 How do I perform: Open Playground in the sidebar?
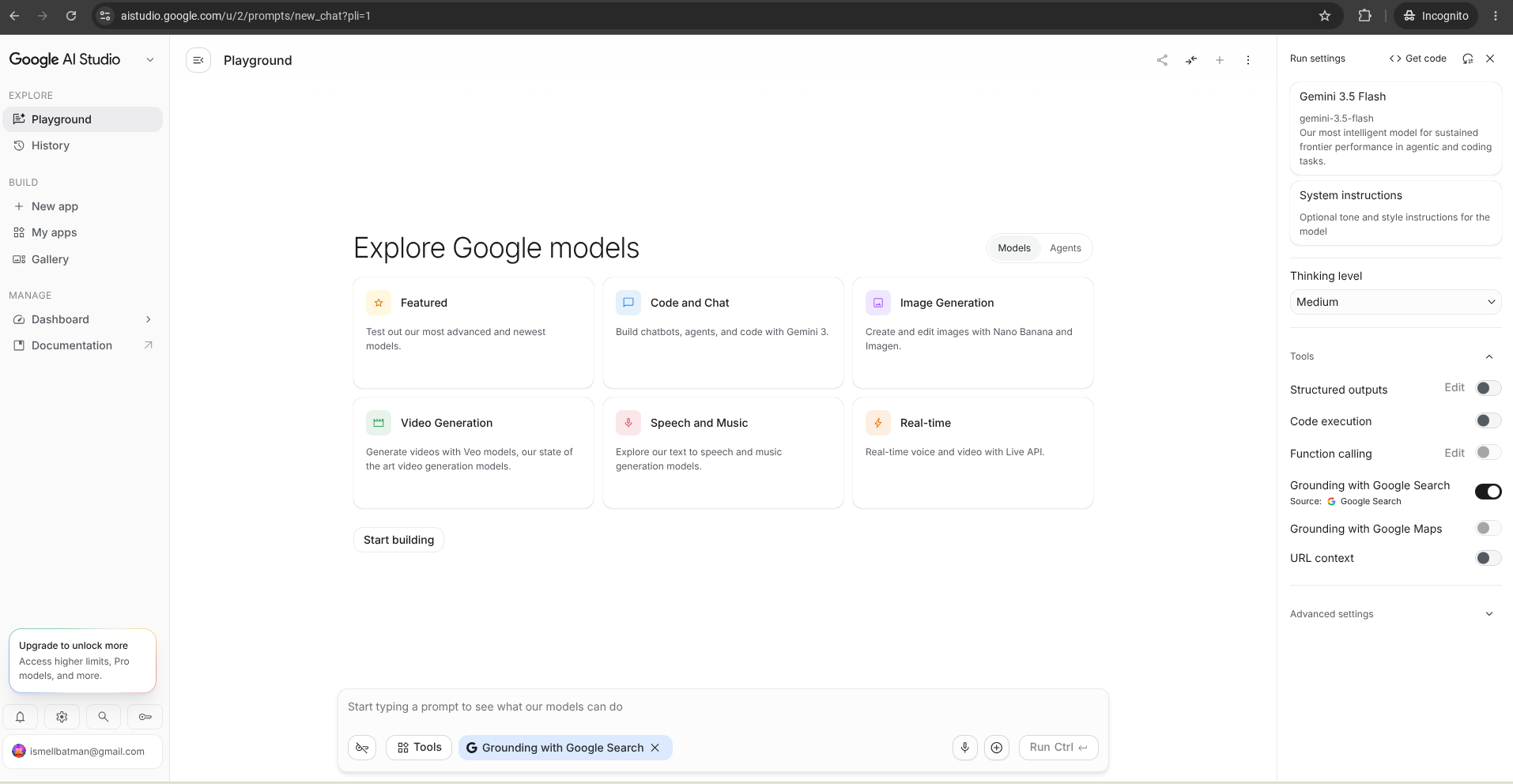83,119
